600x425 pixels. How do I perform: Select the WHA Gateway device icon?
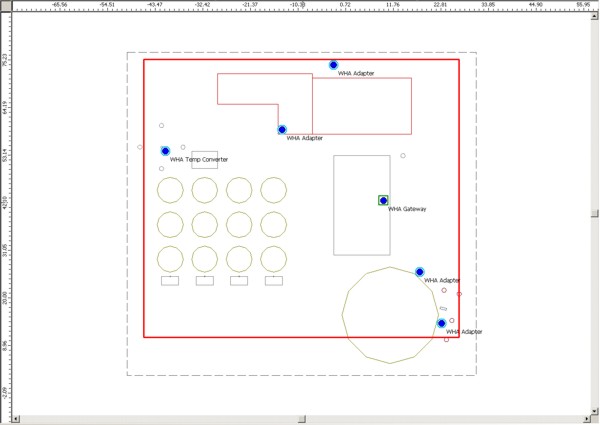(x=384, y=201)
